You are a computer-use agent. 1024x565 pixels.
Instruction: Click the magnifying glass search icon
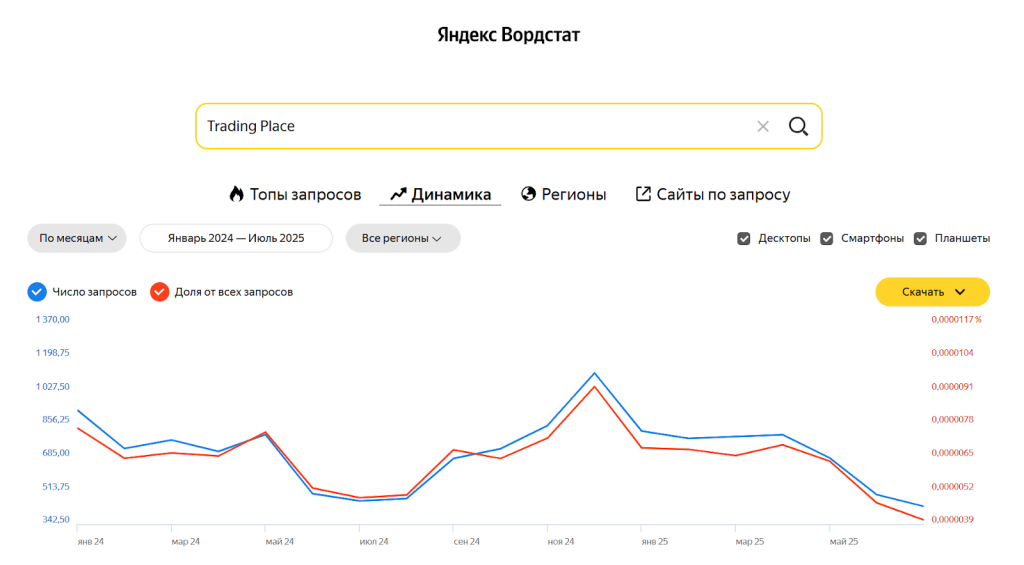click(x=798, y=126)
